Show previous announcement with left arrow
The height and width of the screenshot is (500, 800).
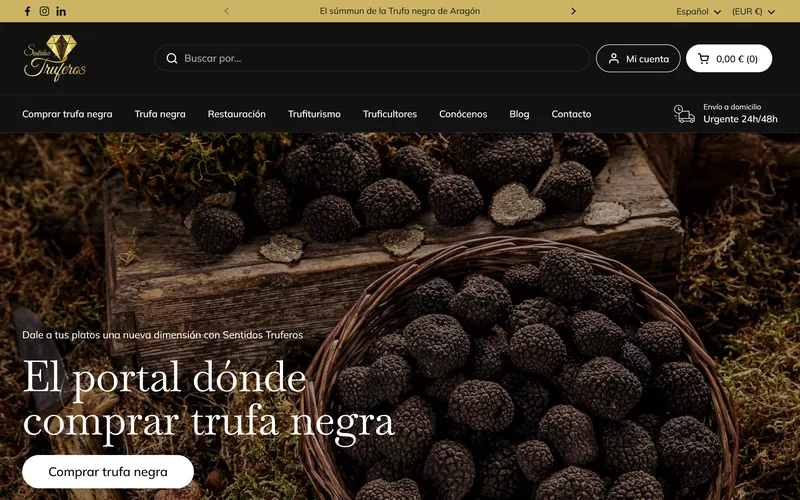coord(227,11)
